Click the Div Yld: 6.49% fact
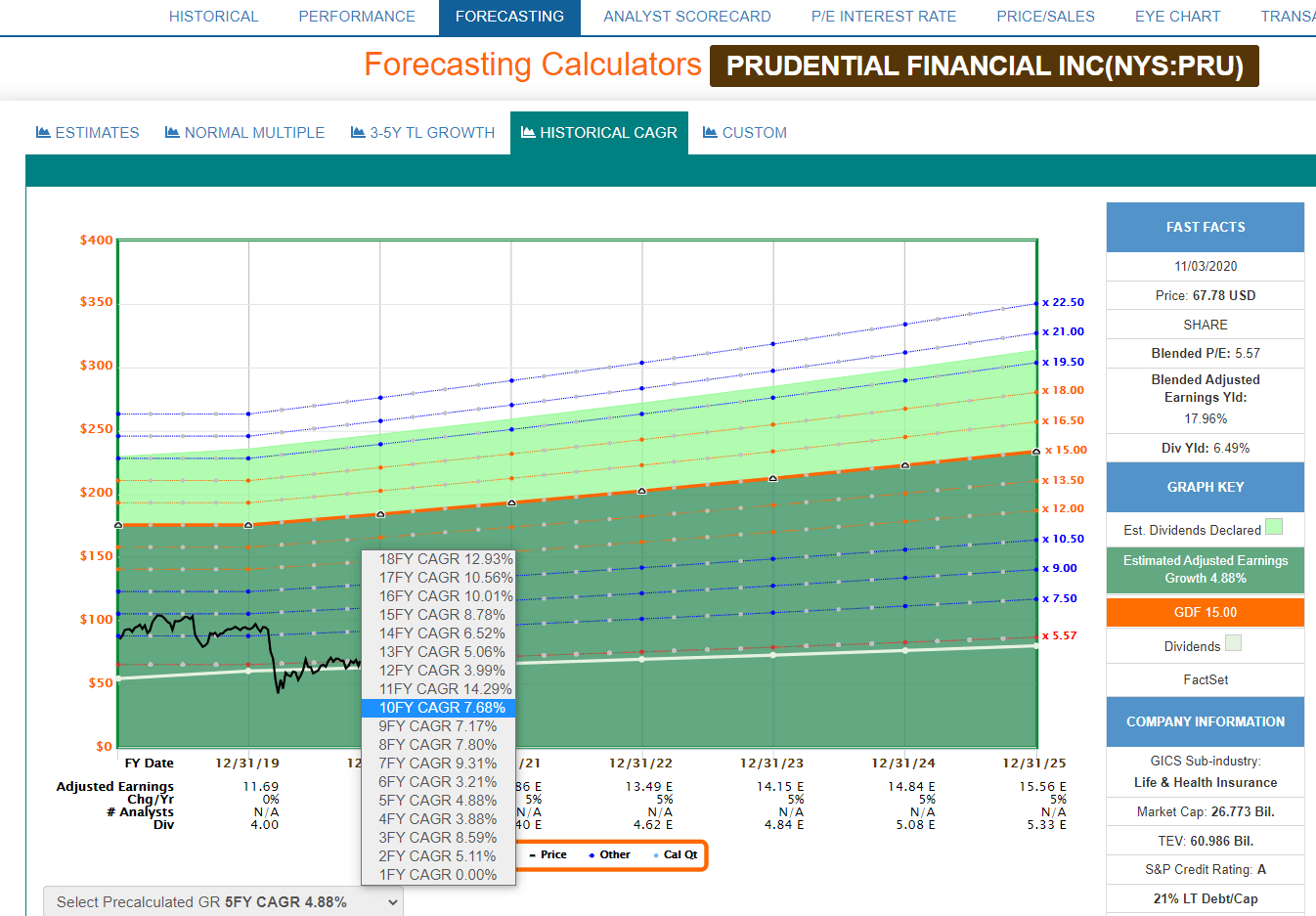Viewport: 1316px width, 916px height. (1206, 448)
